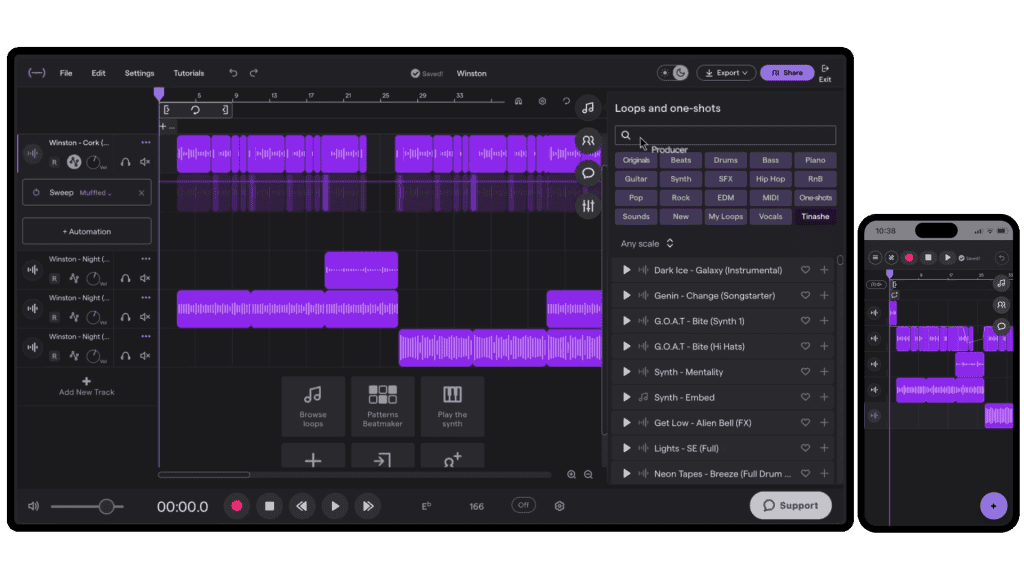Viewport: 1024px width, 576px height.
Task: Remove the Sweep effect with X
Action: pos(141,193)
